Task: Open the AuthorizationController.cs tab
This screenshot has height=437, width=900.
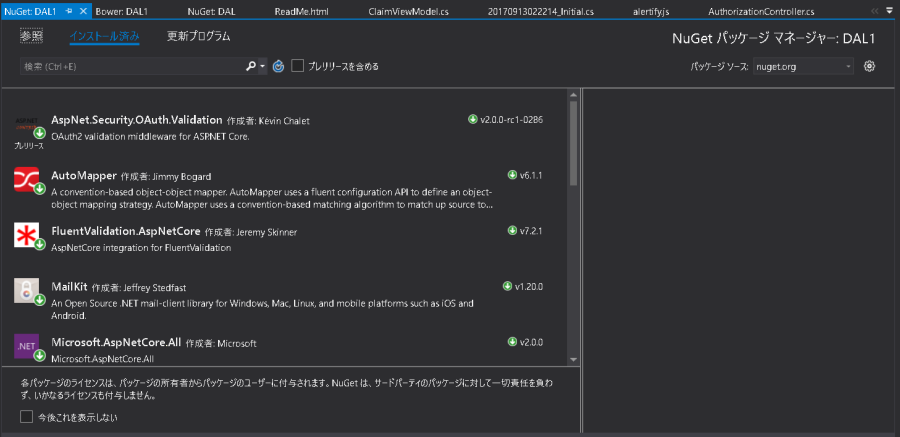Action: click(761, 11)
